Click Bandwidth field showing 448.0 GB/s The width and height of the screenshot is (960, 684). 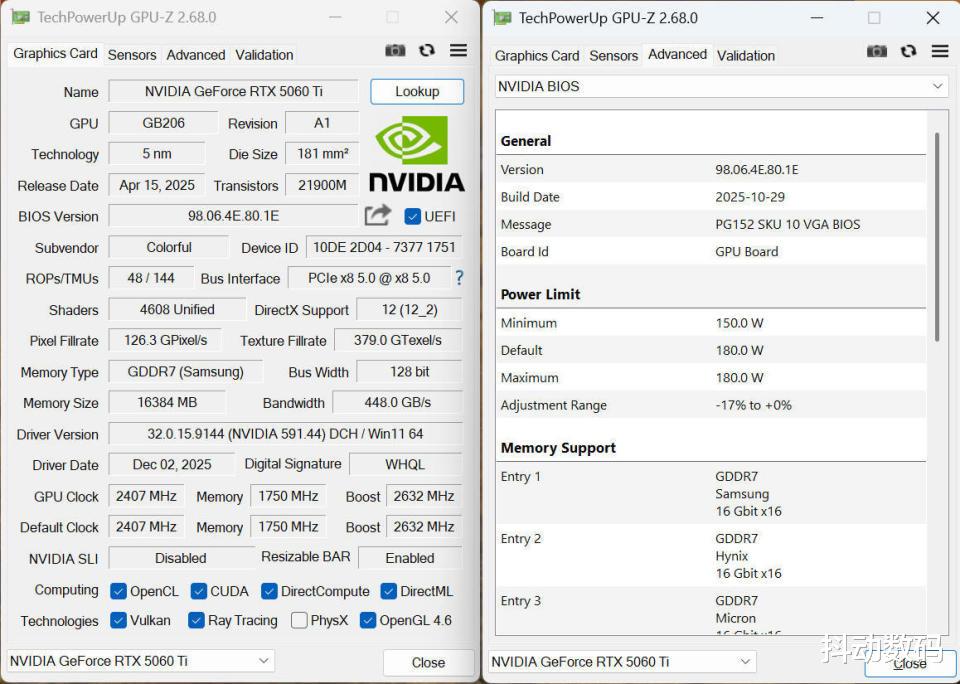(397, 402)
